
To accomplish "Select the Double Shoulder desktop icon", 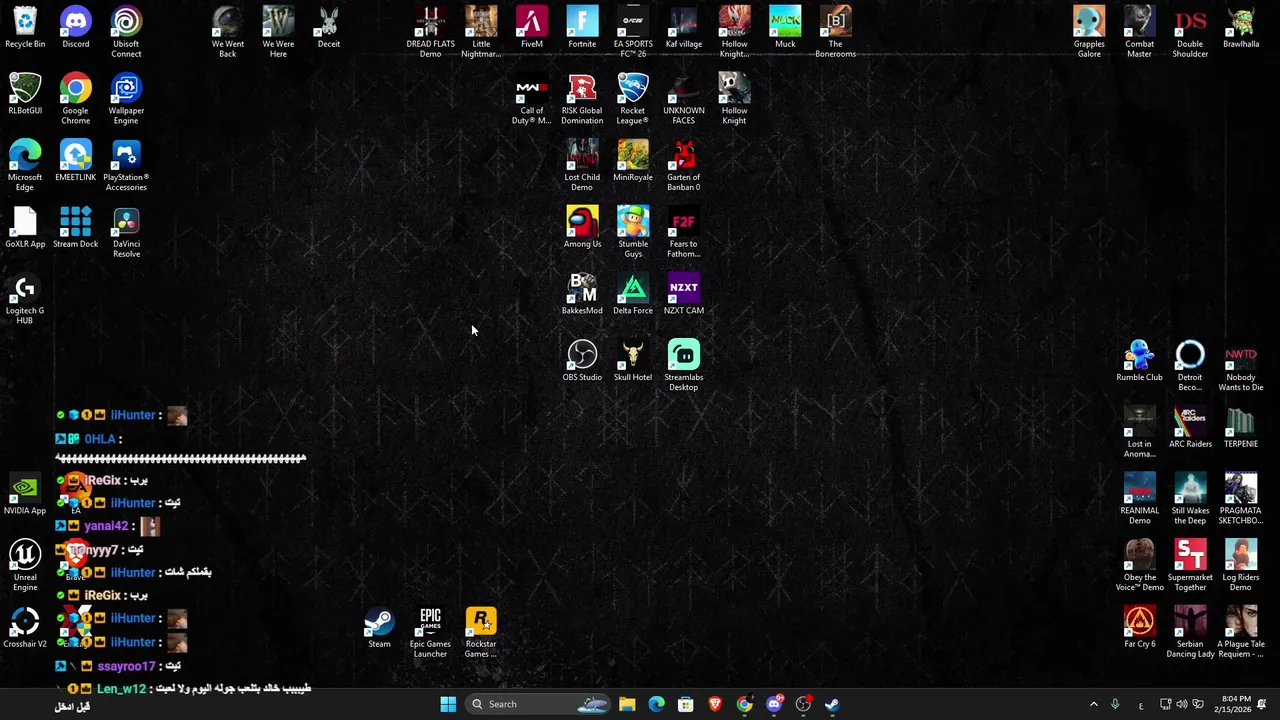I will coord(1190,32).
